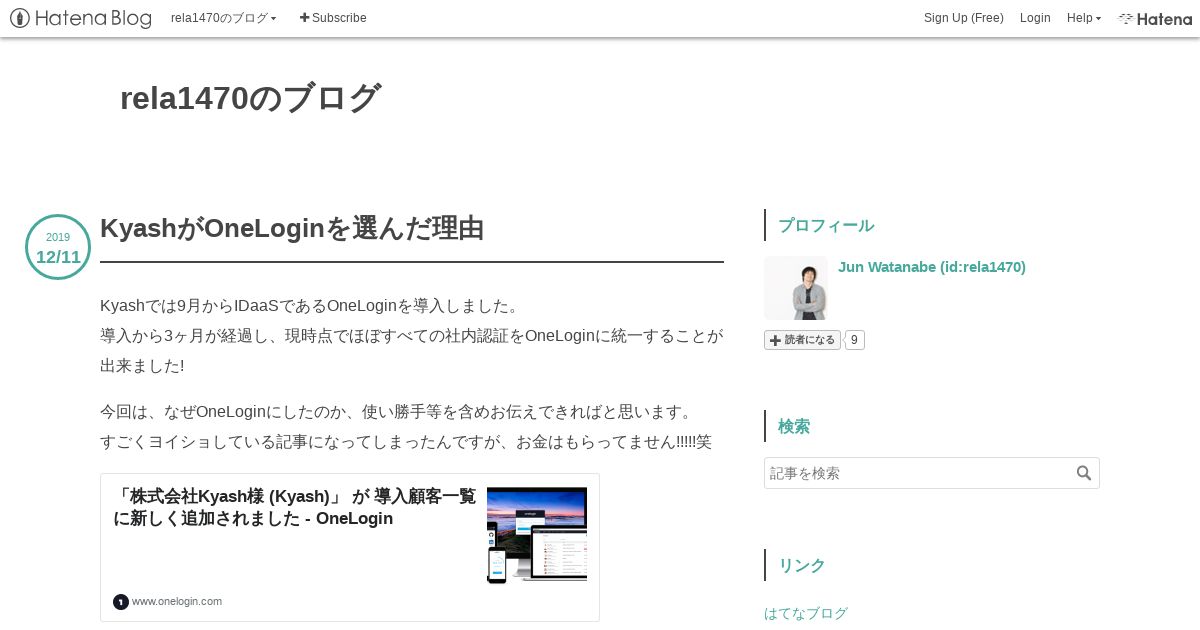This screenshot has width=1200, height=630.
Task: Click the OneLogin card preview thumbnail
Action: [537, 535]
